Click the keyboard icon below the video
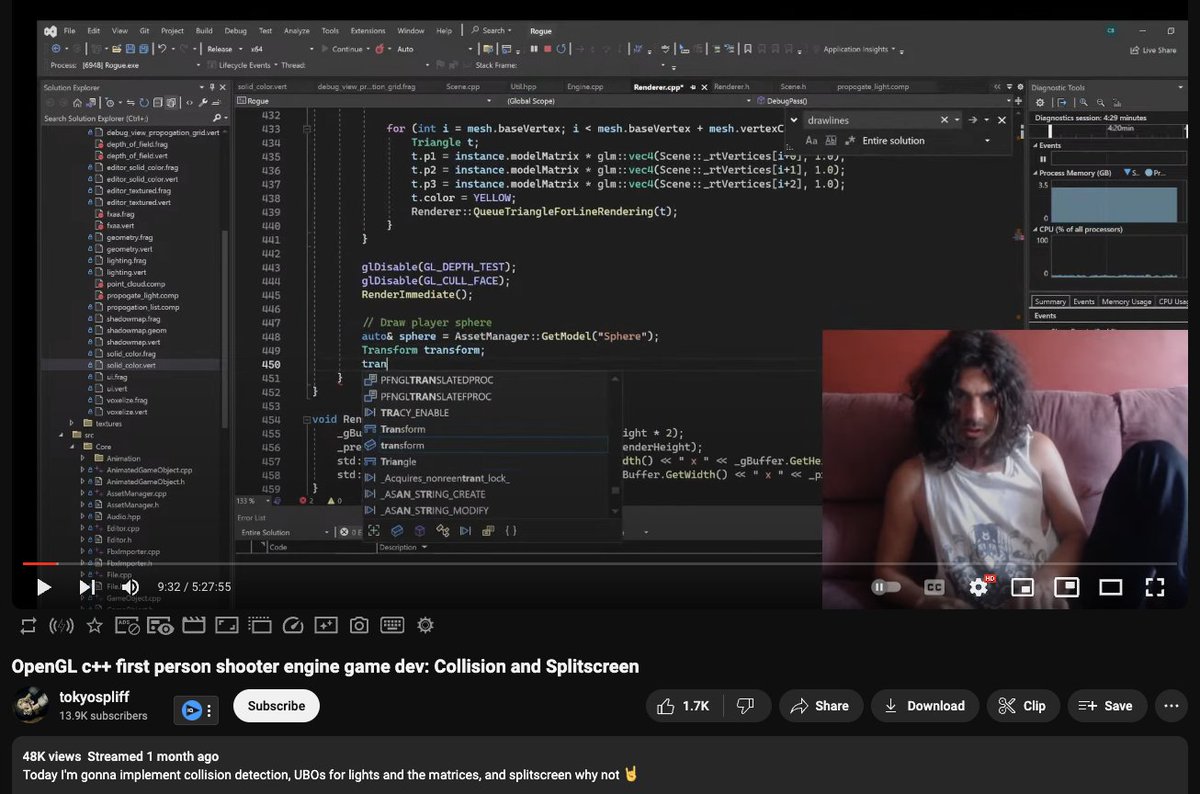Image resolution: width=1200 pixels, height=794 pixels. click(x=392, y=626)
